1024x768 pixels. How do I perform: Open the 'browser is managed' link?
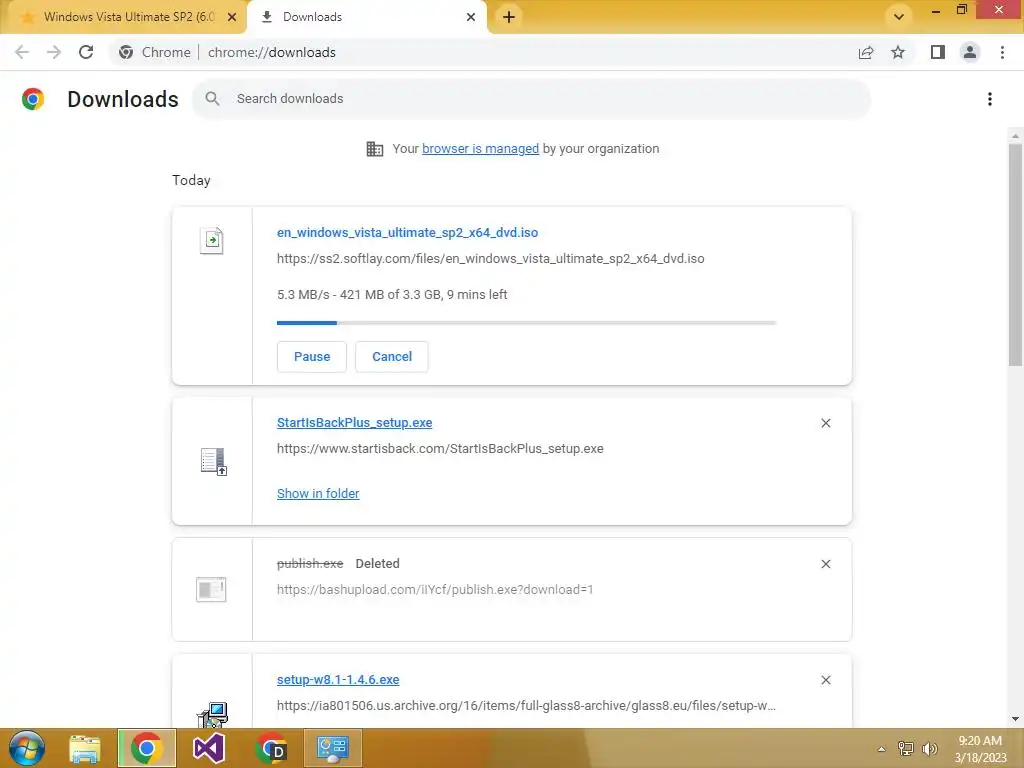point(481,149)
